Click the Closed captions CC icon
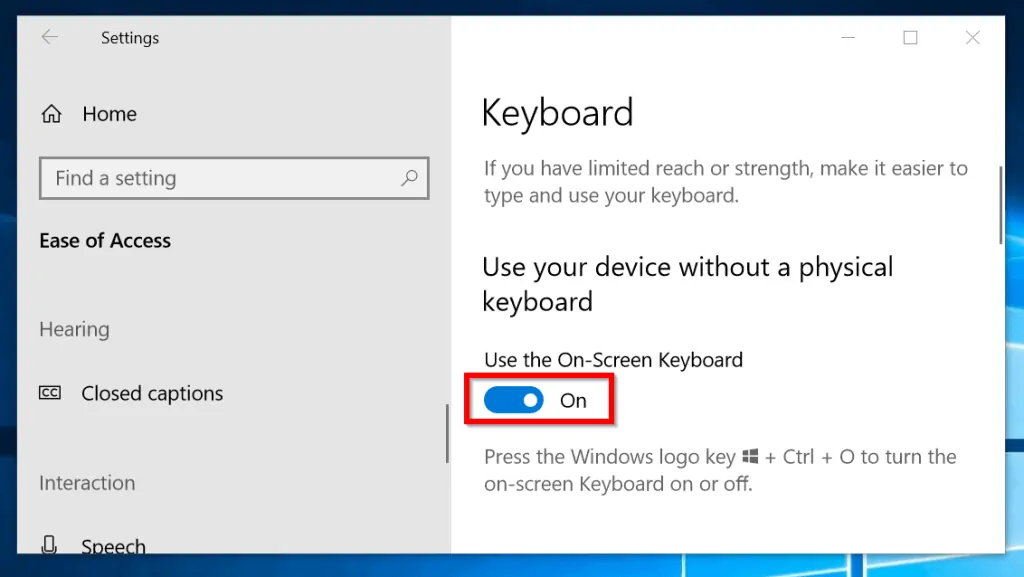 50,393
